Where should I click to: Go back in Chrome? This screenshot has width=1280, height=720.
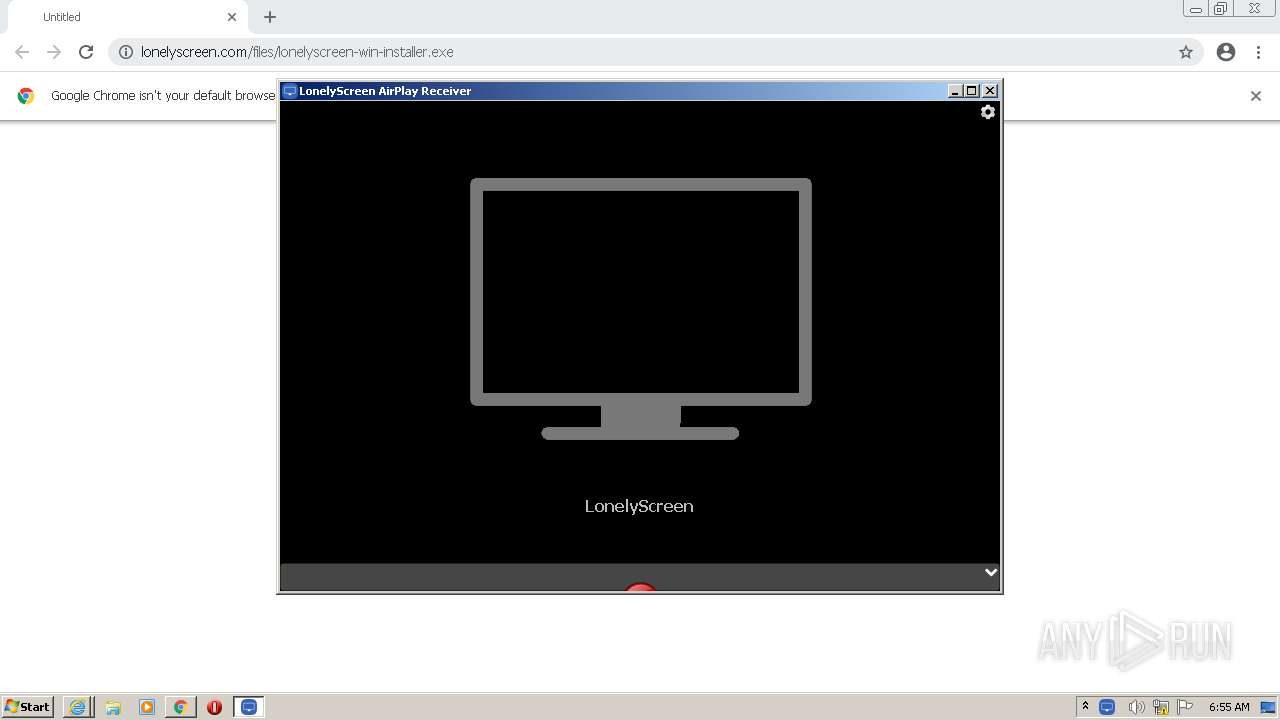(22, 52)
